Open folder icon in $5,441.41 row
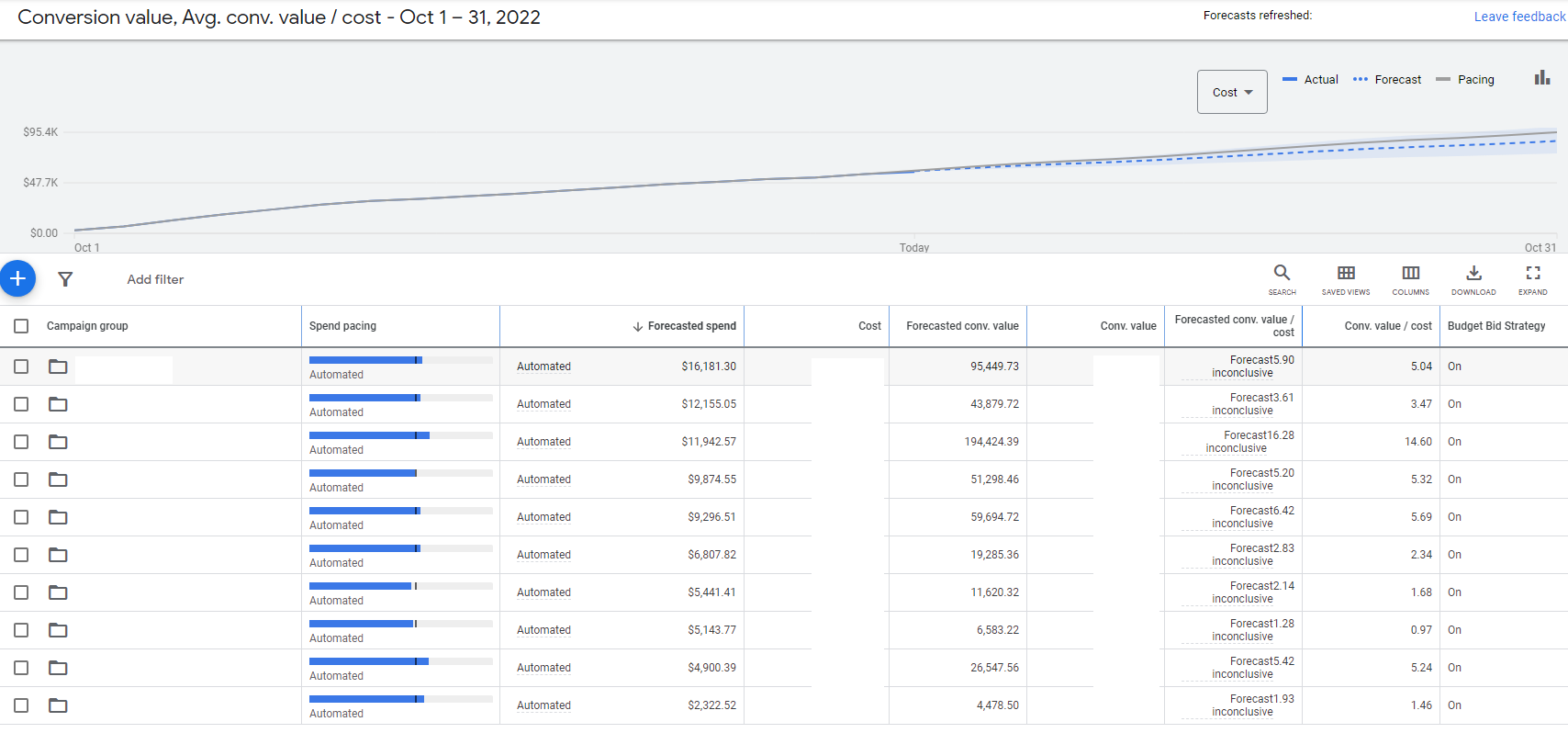This screenshot has height=733, width=1568. [x=58, y=592]
